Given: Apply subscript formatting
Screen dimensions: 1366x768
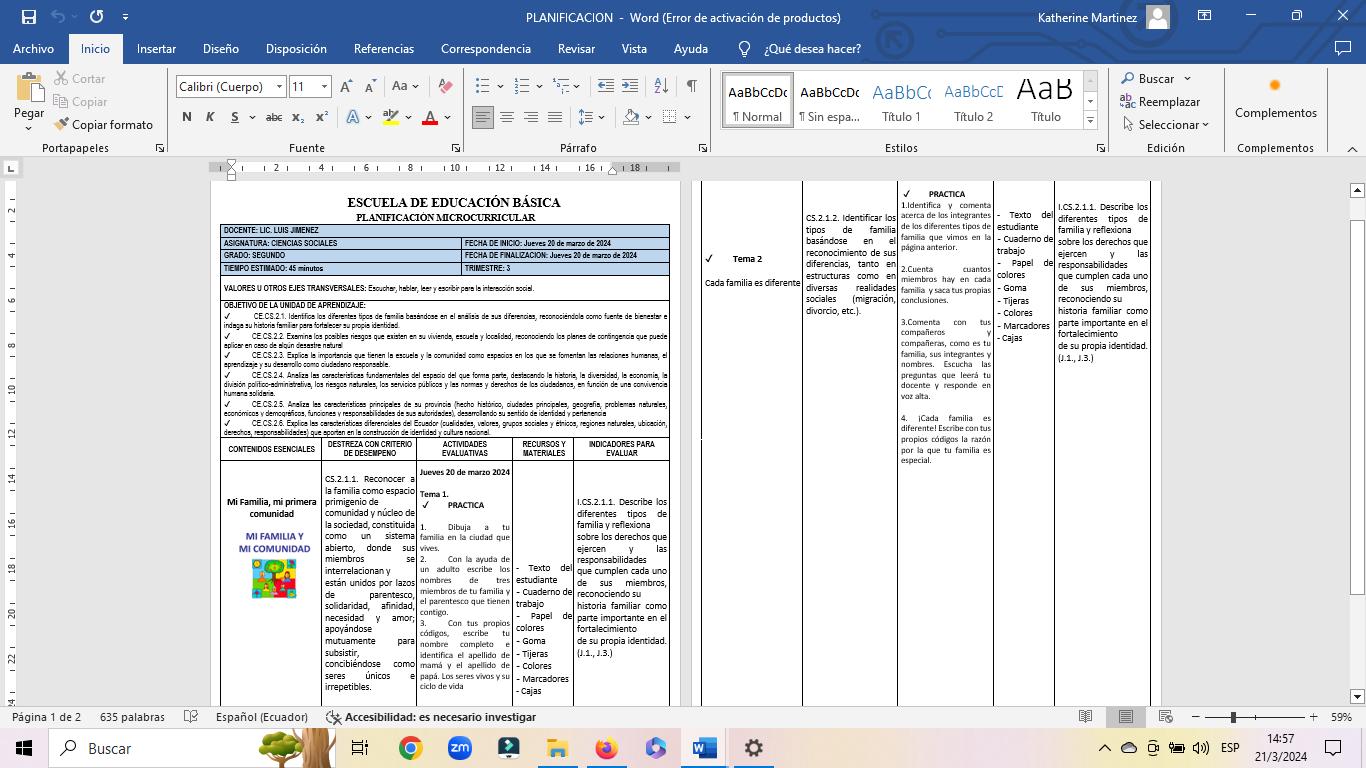Looking at the screenshot, I should coord(298,117).
